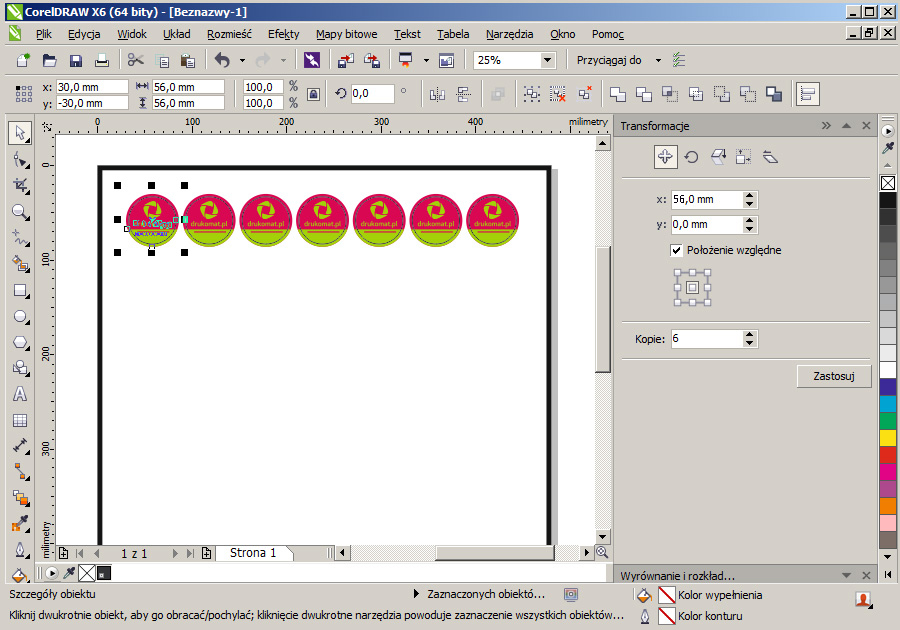The height and width of the screenshot is (630, 900).
Task: Select the Freehand drawing tool
Action: coord(21,238)
